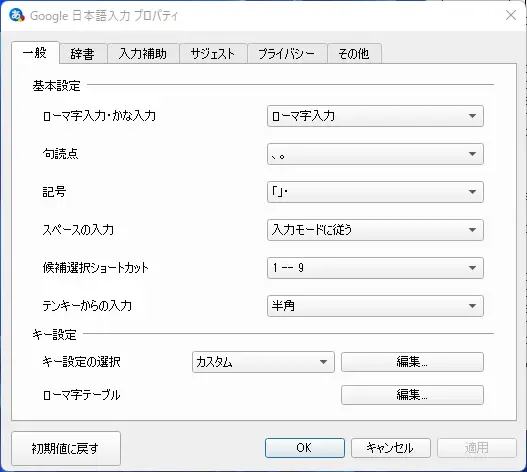Open the 句読点 punctuation dropdown
Screen dimensions: 527x472
375,154
